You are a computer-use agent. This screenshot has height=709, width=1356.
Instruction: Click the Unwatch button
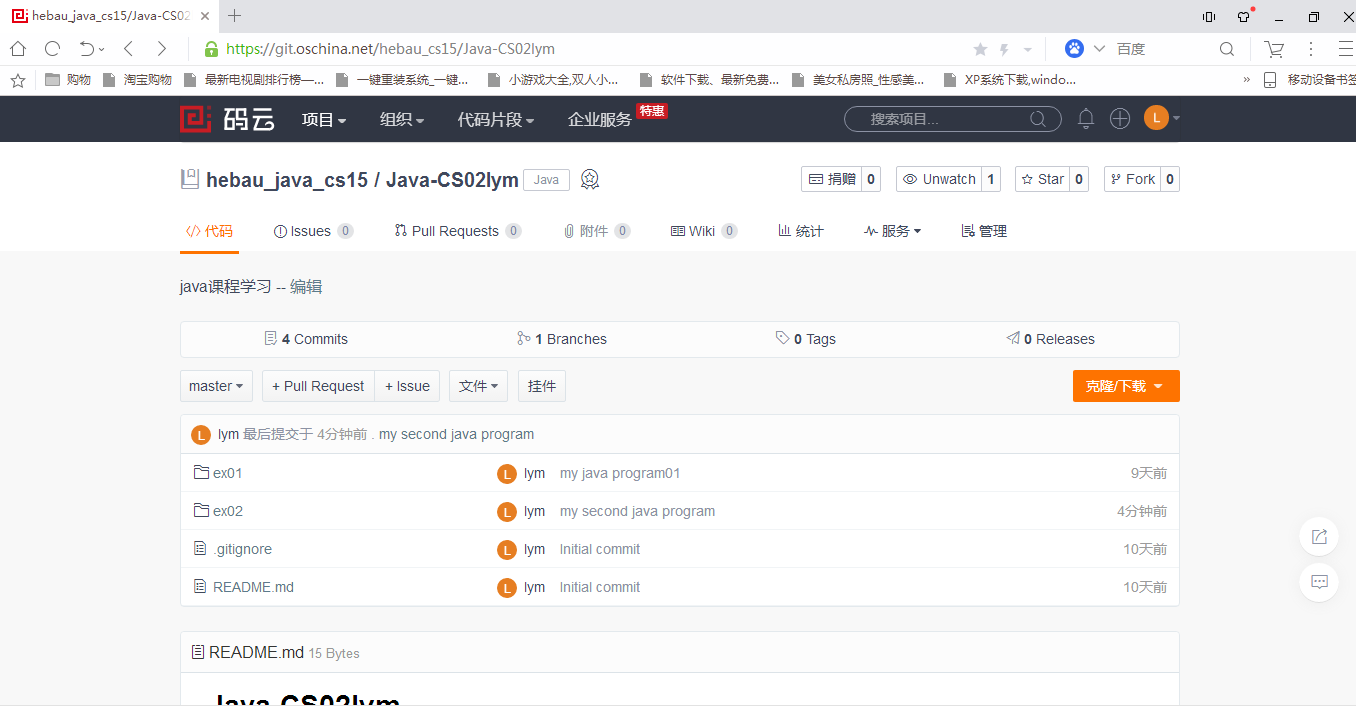pyautogui.click(x=939, y=179)
